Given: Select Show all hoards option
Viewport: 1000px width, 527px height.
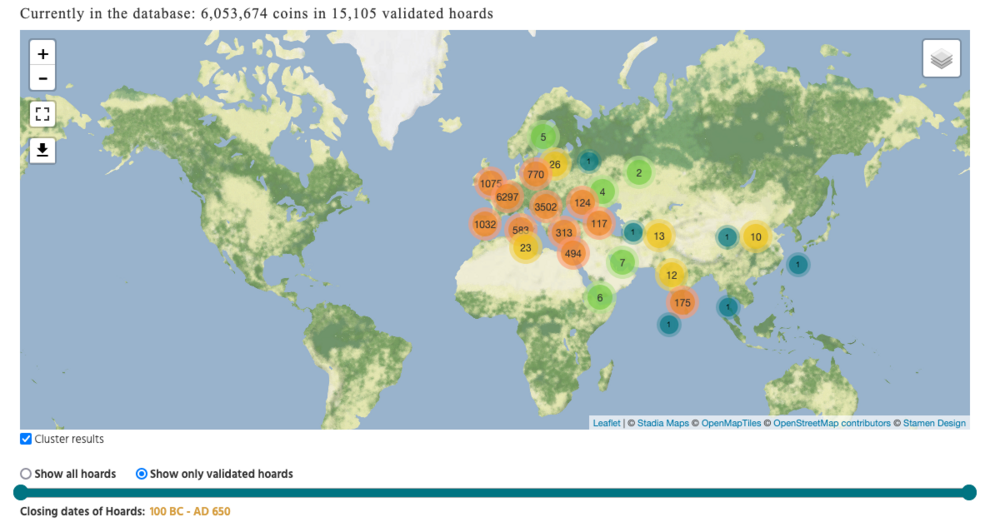Looking at the screenshot, I should point(26,474).
